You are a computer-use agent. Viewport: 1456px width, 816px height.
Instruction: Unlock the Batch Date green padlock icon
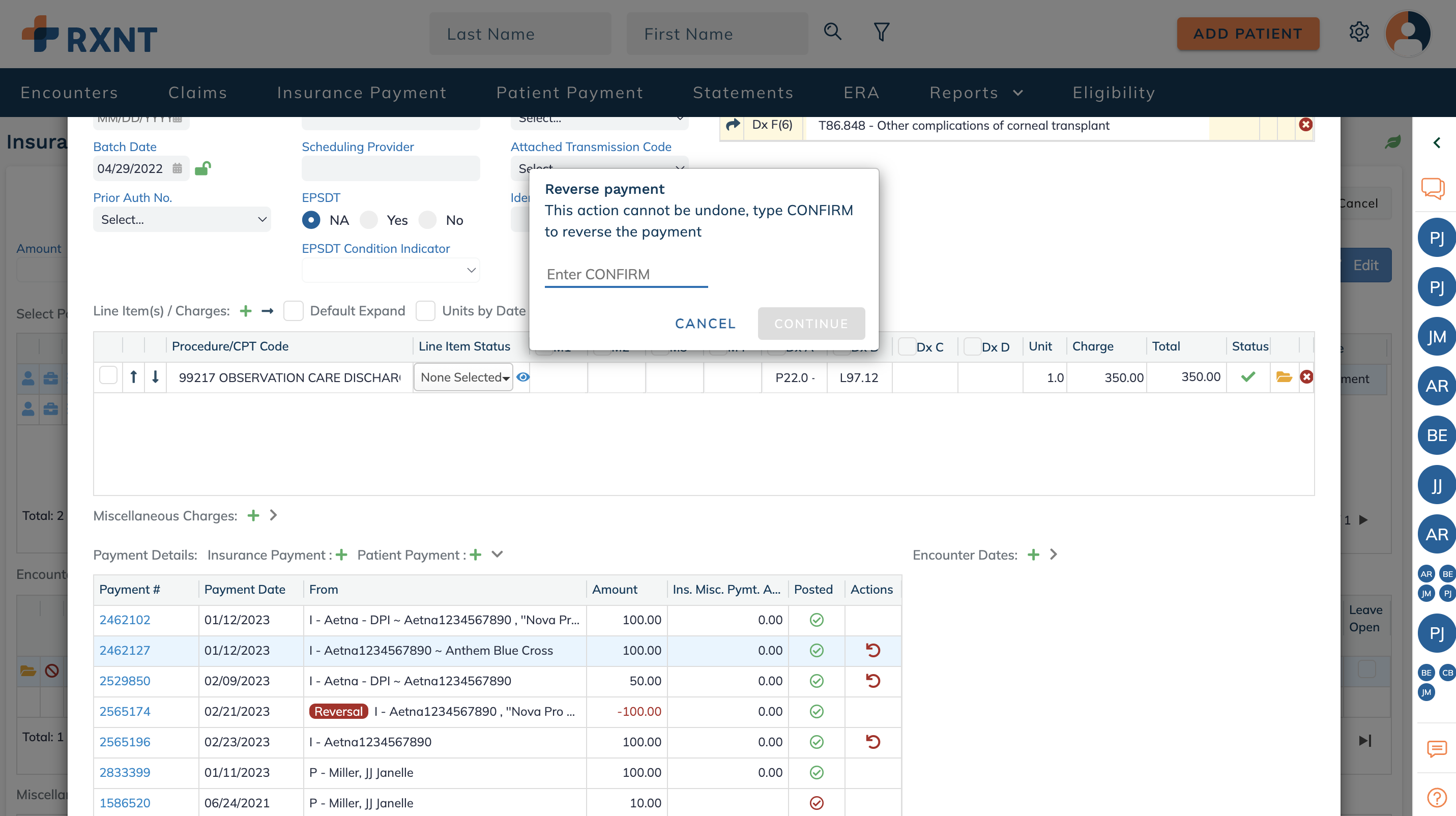tap(202, 168)
